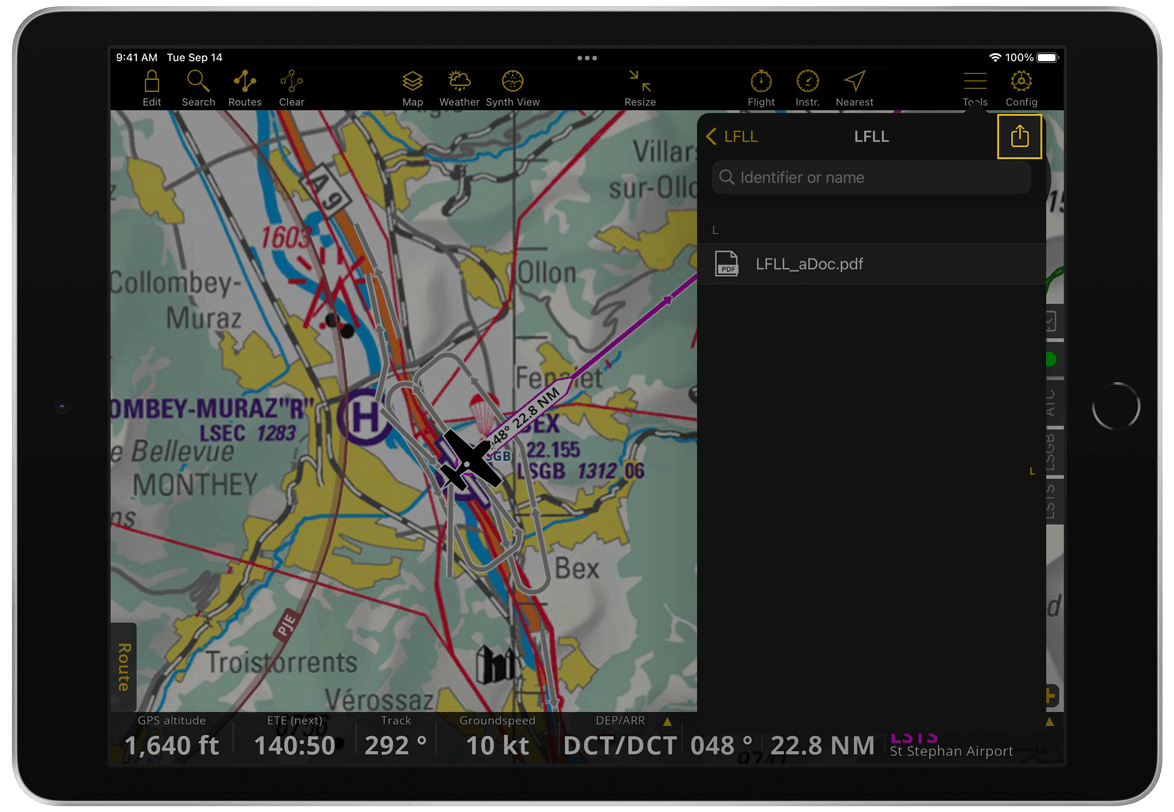
Task: Tap the Track 292° value
Action: (x=395, y=745)
